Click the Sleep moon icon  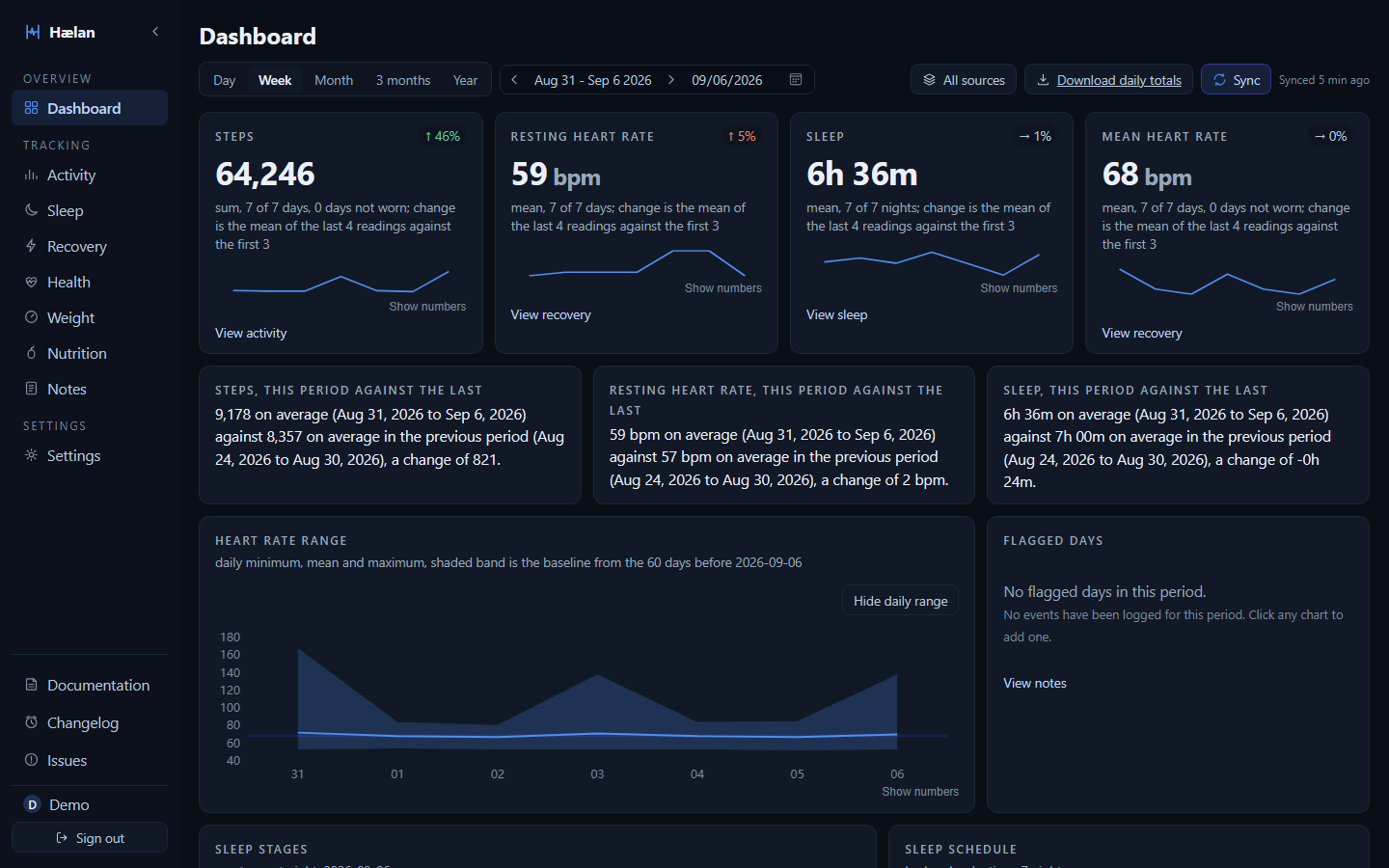click(x=31, y=210)
